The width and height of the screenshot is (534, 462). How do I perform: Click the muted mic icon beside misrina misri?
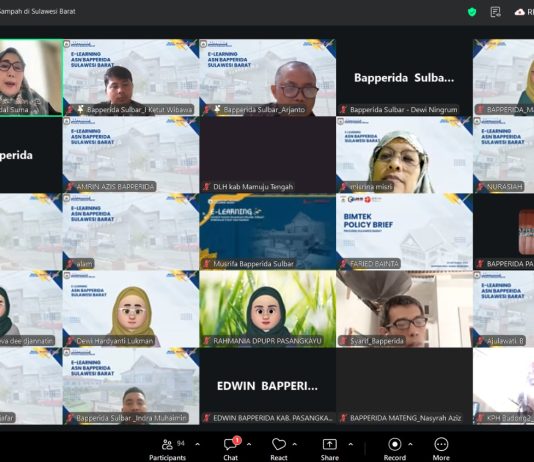(343, 187)
